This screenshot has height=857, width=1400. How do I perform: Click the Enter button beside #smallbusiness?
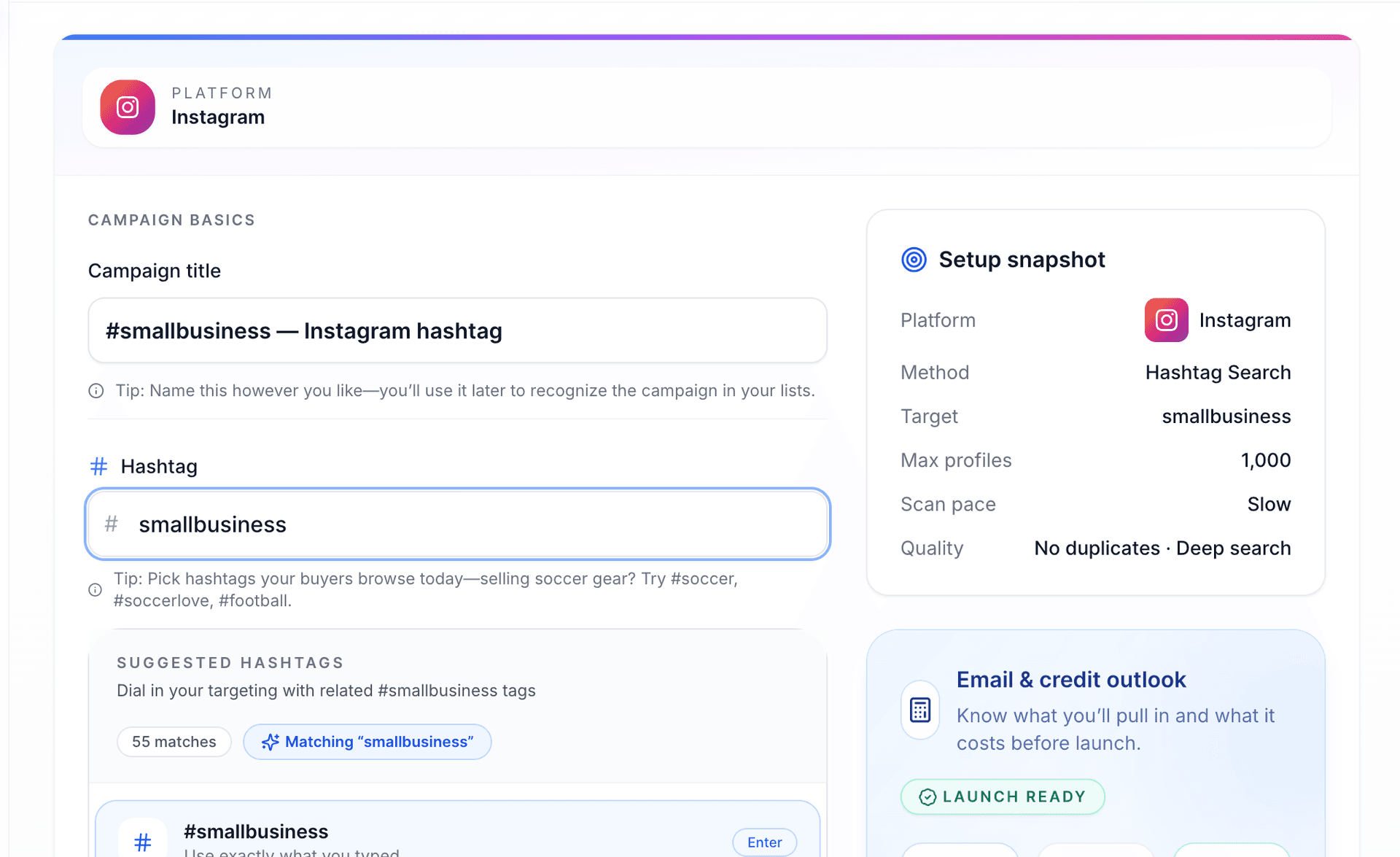click(764, 842)
